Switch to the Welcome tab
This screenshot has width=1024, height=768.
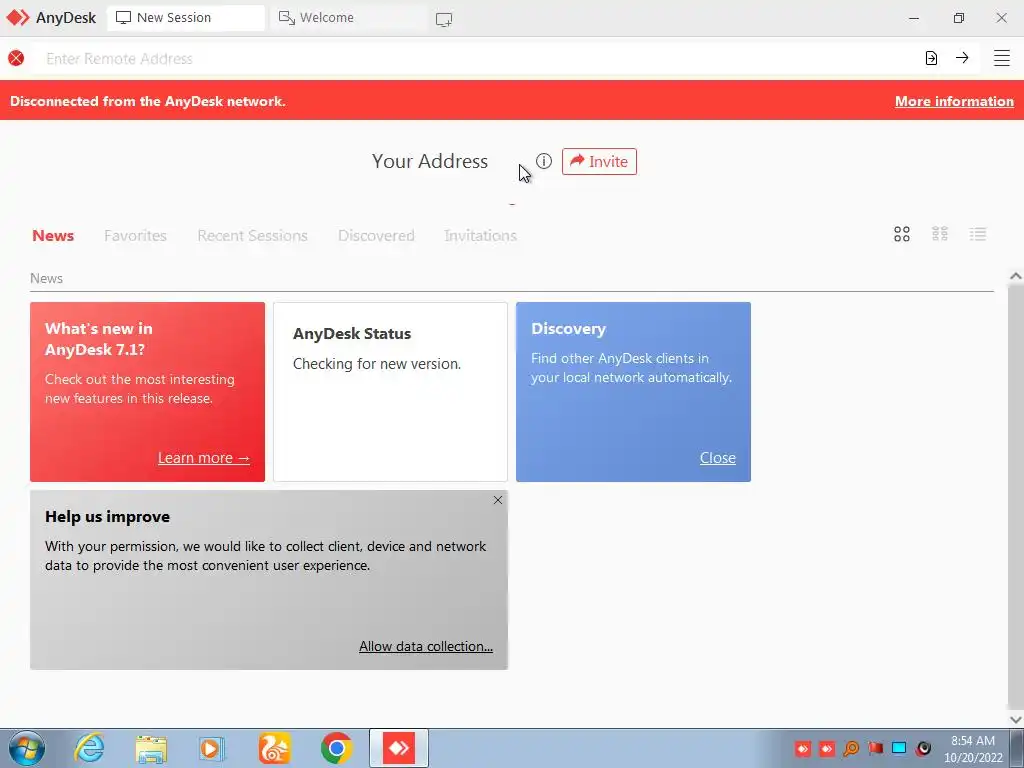[346, 18]
